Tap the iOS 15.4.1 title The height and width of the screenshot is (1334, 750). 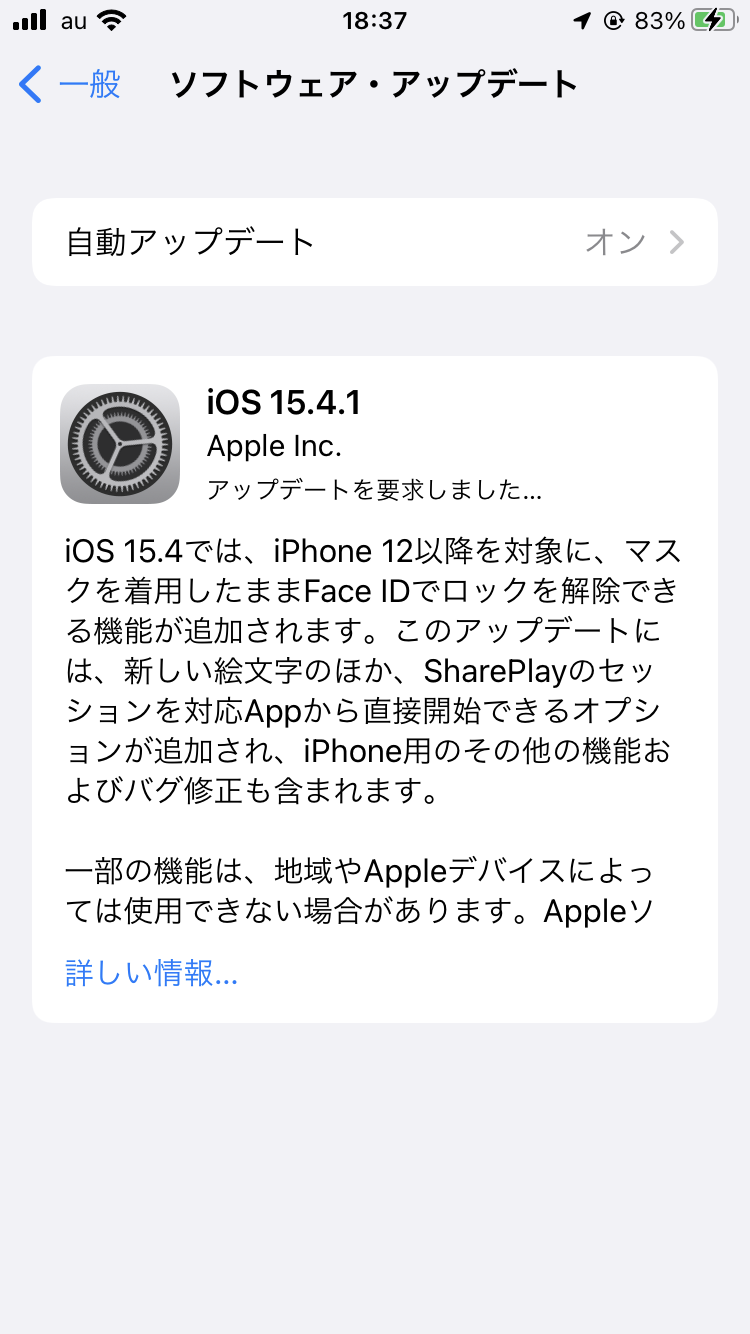click(284, 402)
